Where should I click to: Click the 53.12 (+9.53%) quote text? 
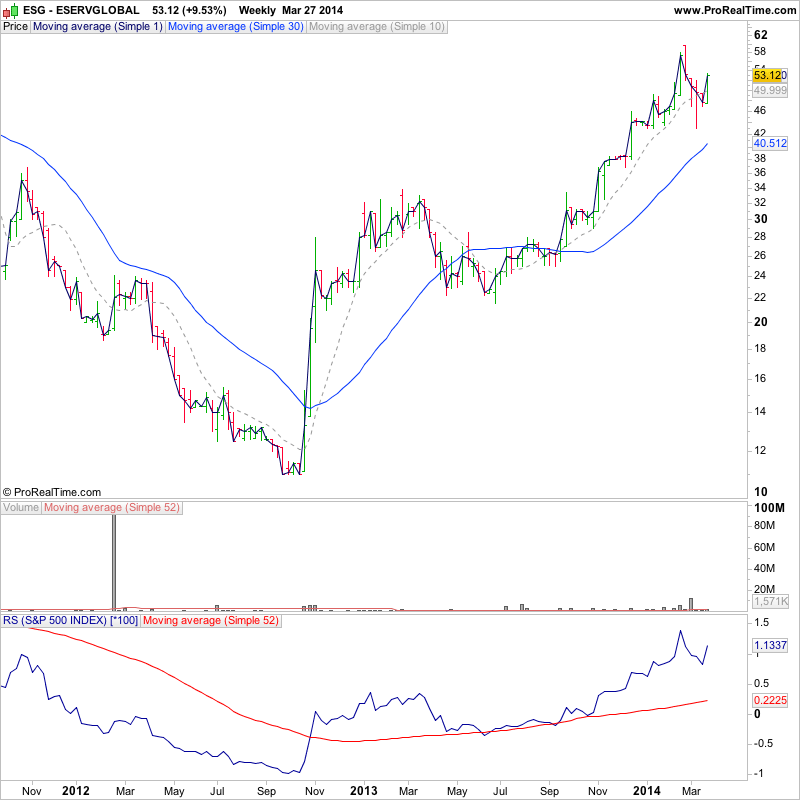click(x=189, y=10)
